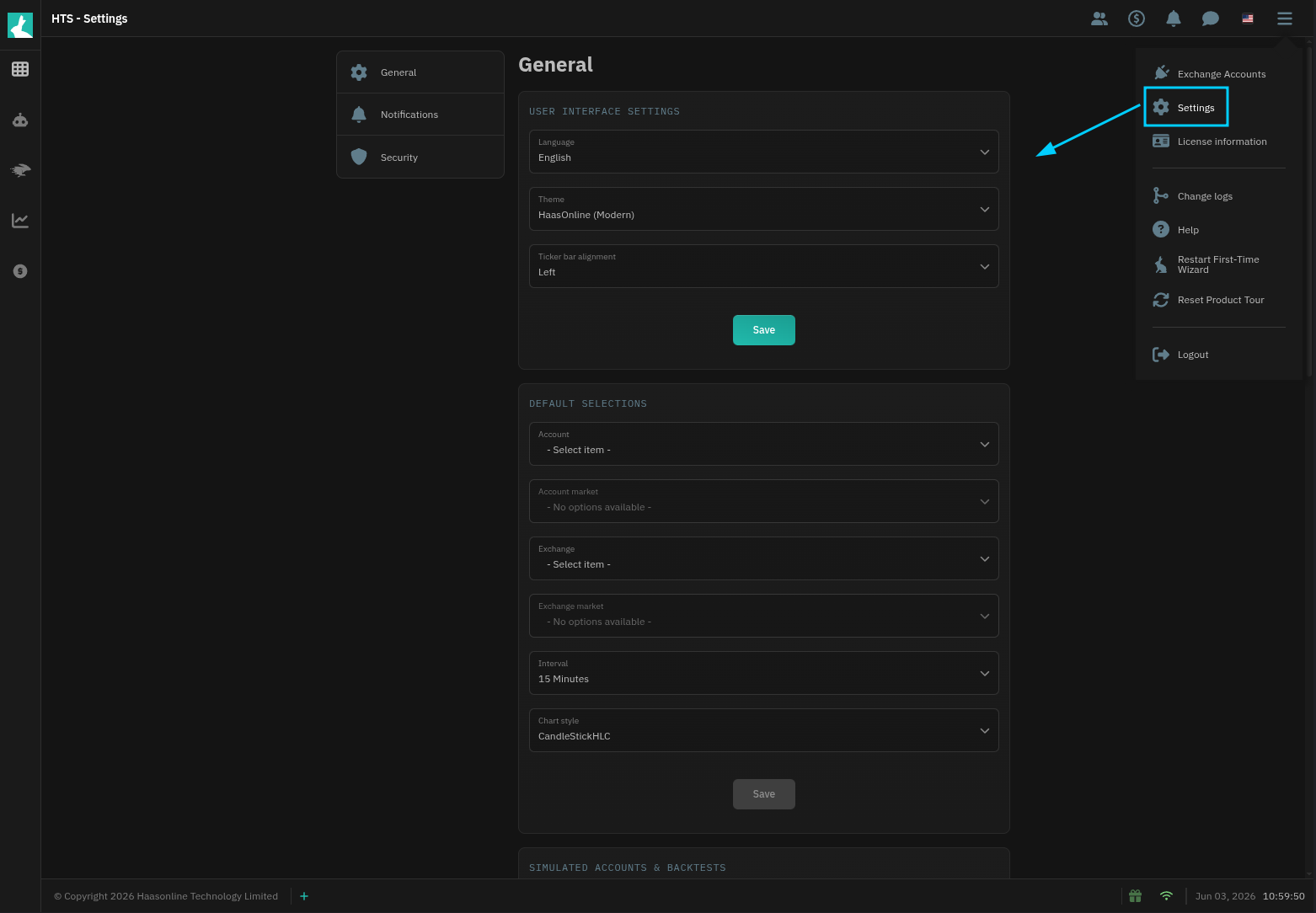Click the 10:59:50 clock text
This screenshot has height=913, width=1316.
click(x=1284, y=896)
